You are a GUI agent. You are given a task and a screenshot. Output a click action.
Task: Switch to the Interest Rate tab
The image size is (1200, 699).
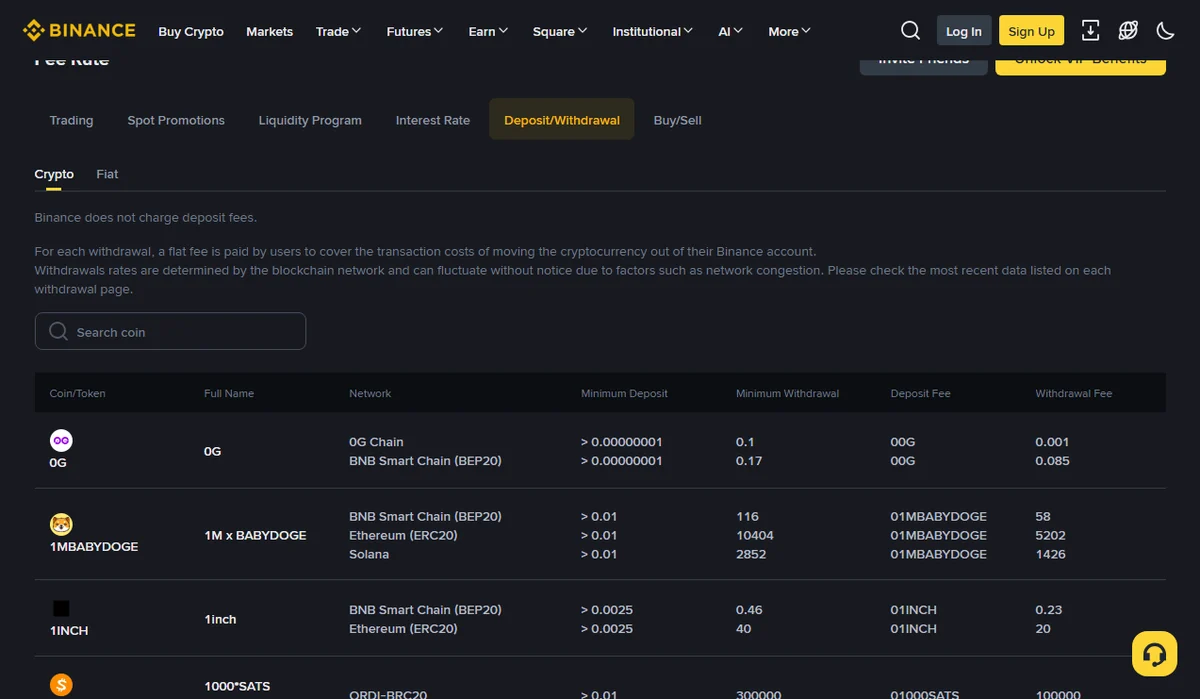point(433,120)
